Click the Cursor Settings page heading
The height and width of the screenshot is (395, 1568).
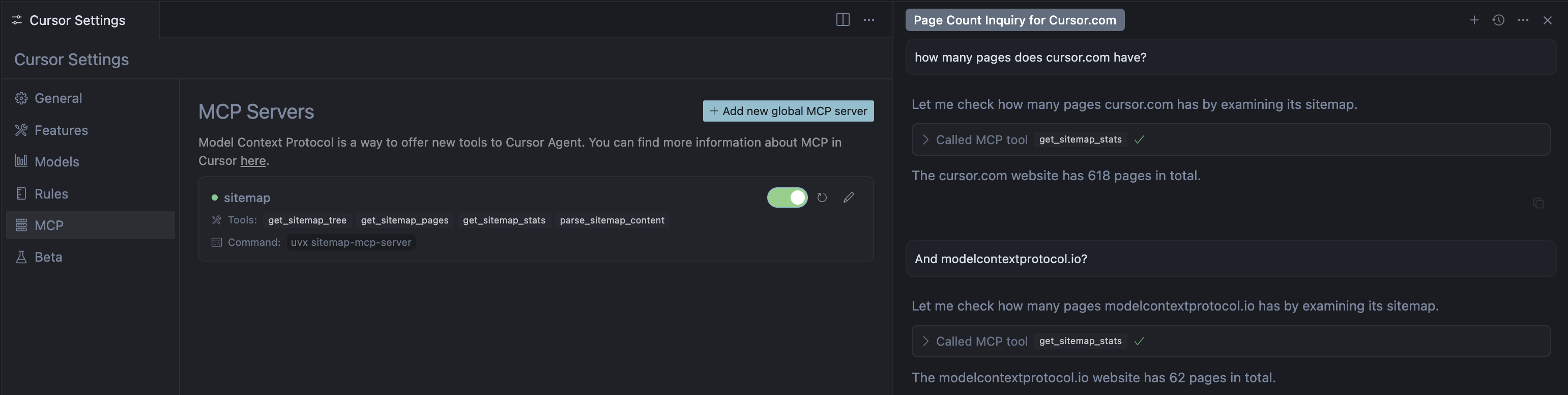pos(72,59)
